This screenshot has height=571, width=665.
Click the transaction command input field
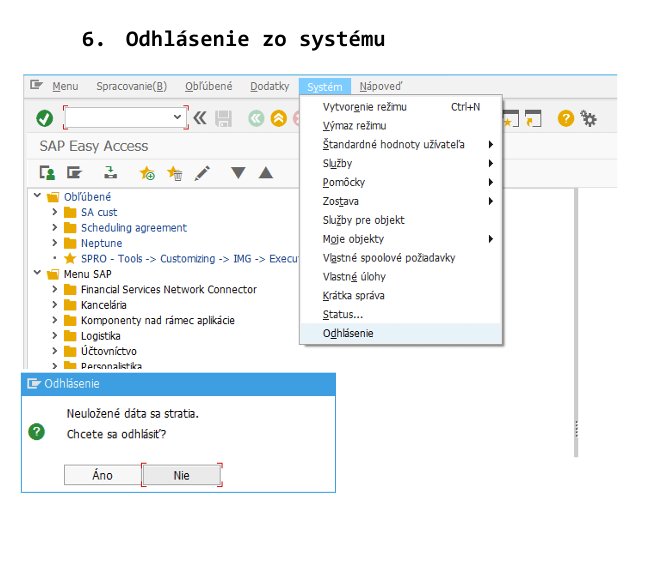(119, 117)
